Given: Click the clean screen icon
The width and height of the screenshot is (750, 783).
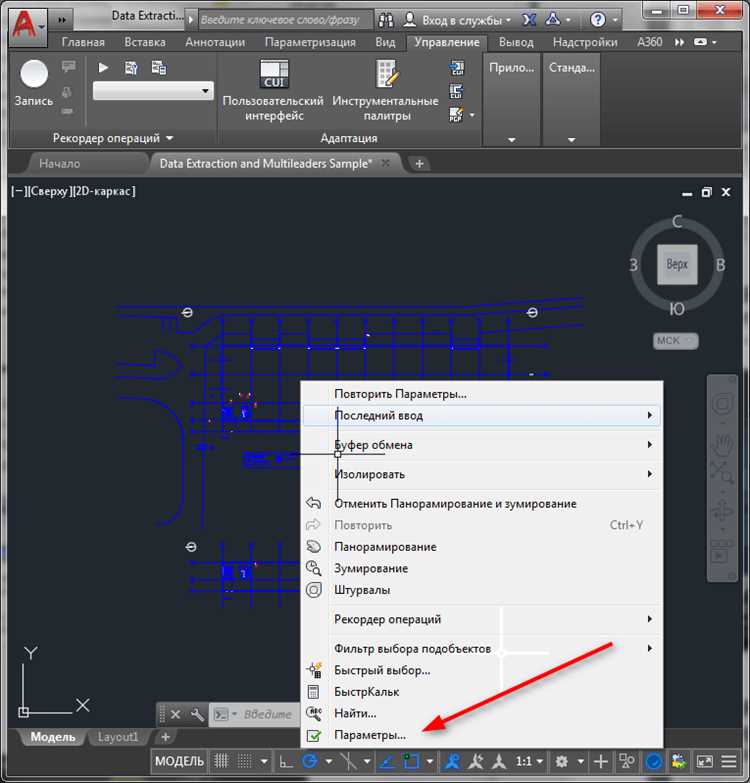Looking at the screenshot, I should [x=705, y=761].
